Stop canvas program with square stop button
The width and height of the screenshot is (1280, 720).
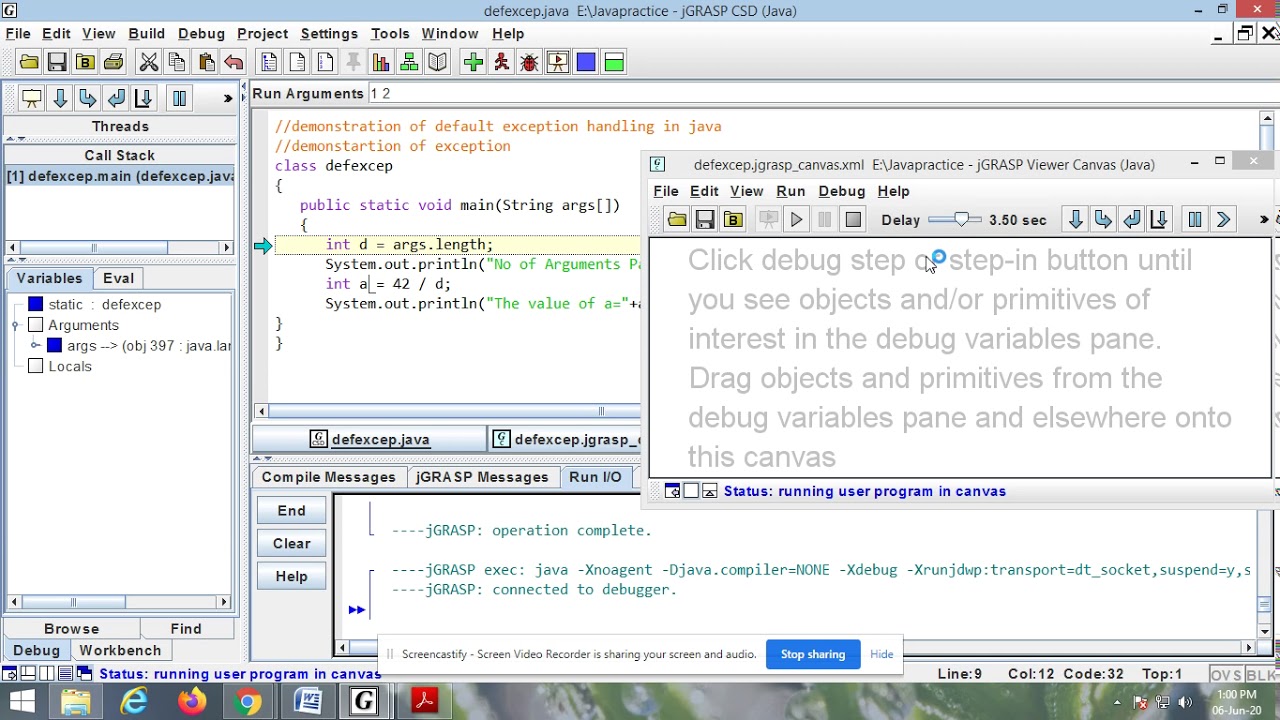point(853,220)
